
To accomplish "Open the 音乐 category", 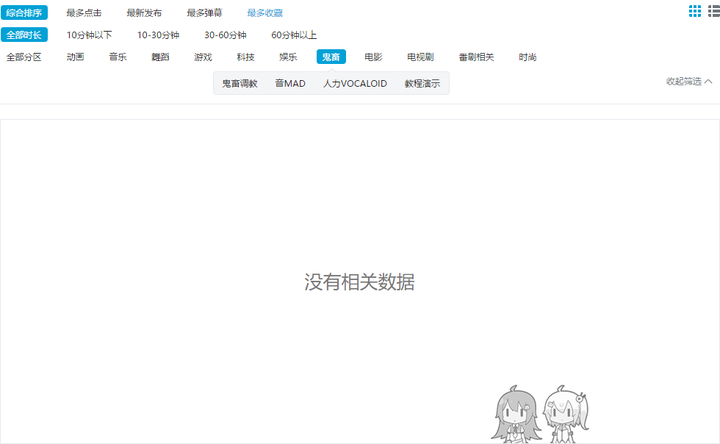I will 118,57.
